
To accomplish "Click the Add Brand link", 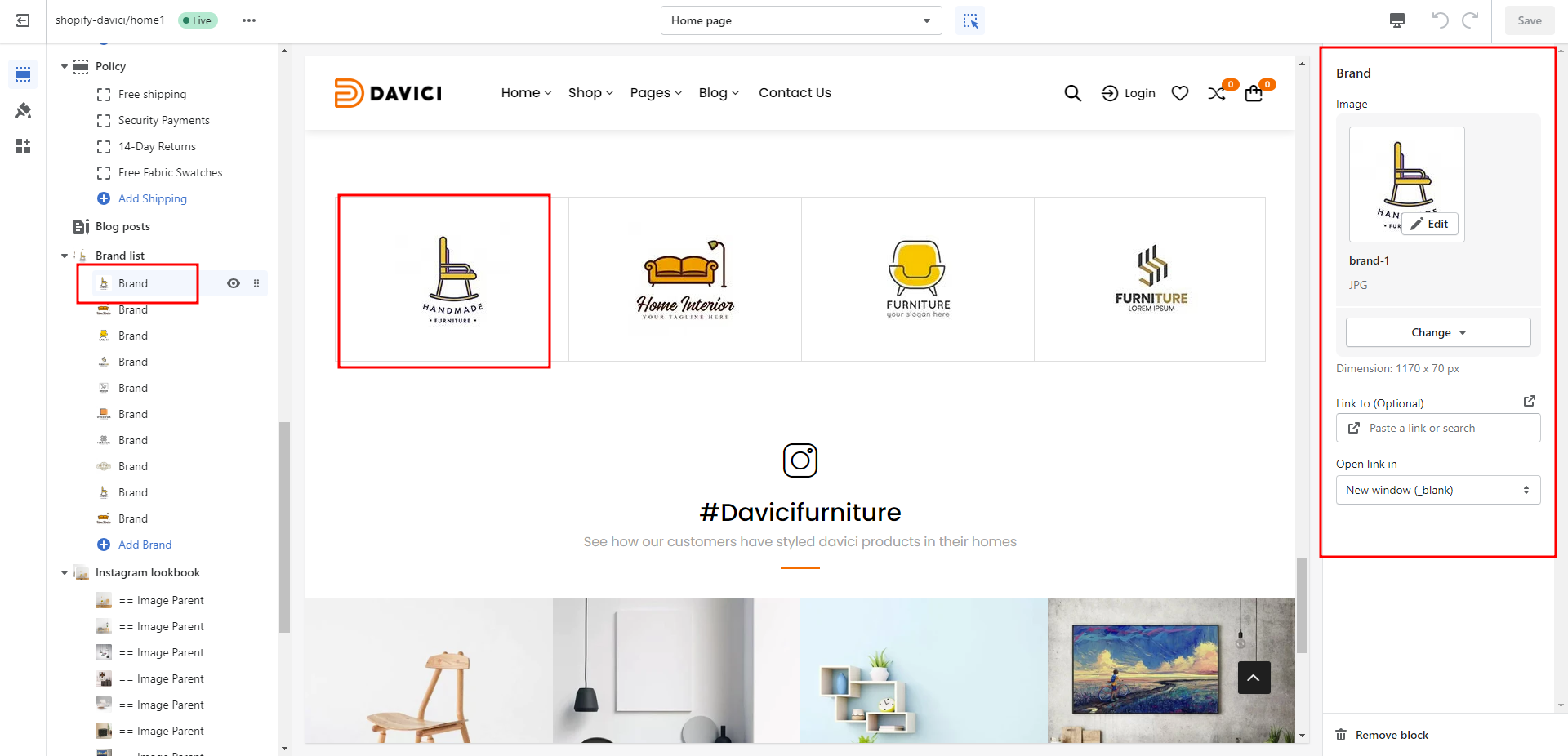I will 145,545.
